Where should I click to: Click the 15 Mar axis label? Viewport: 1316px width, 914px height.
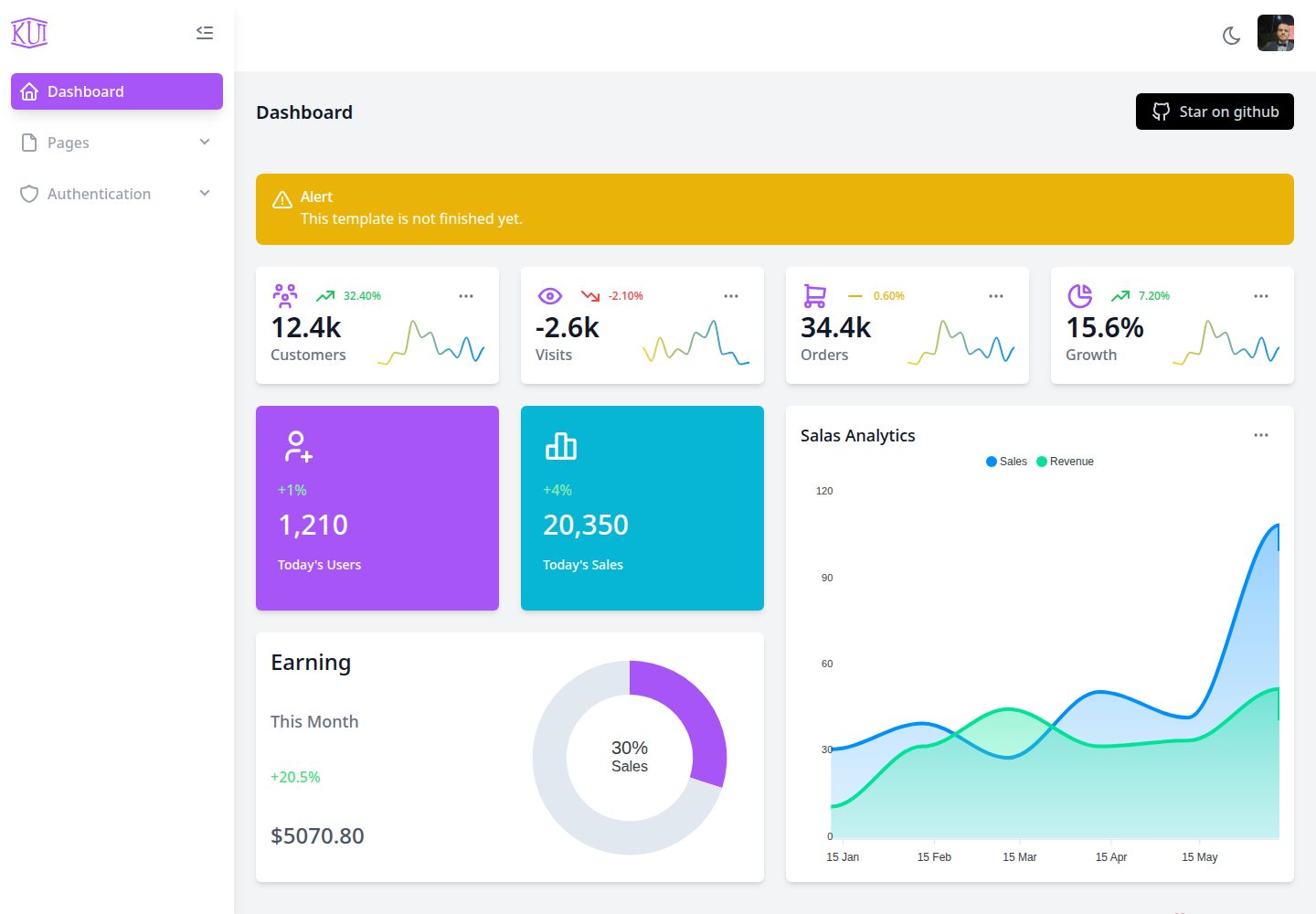tap(1020, 857)
